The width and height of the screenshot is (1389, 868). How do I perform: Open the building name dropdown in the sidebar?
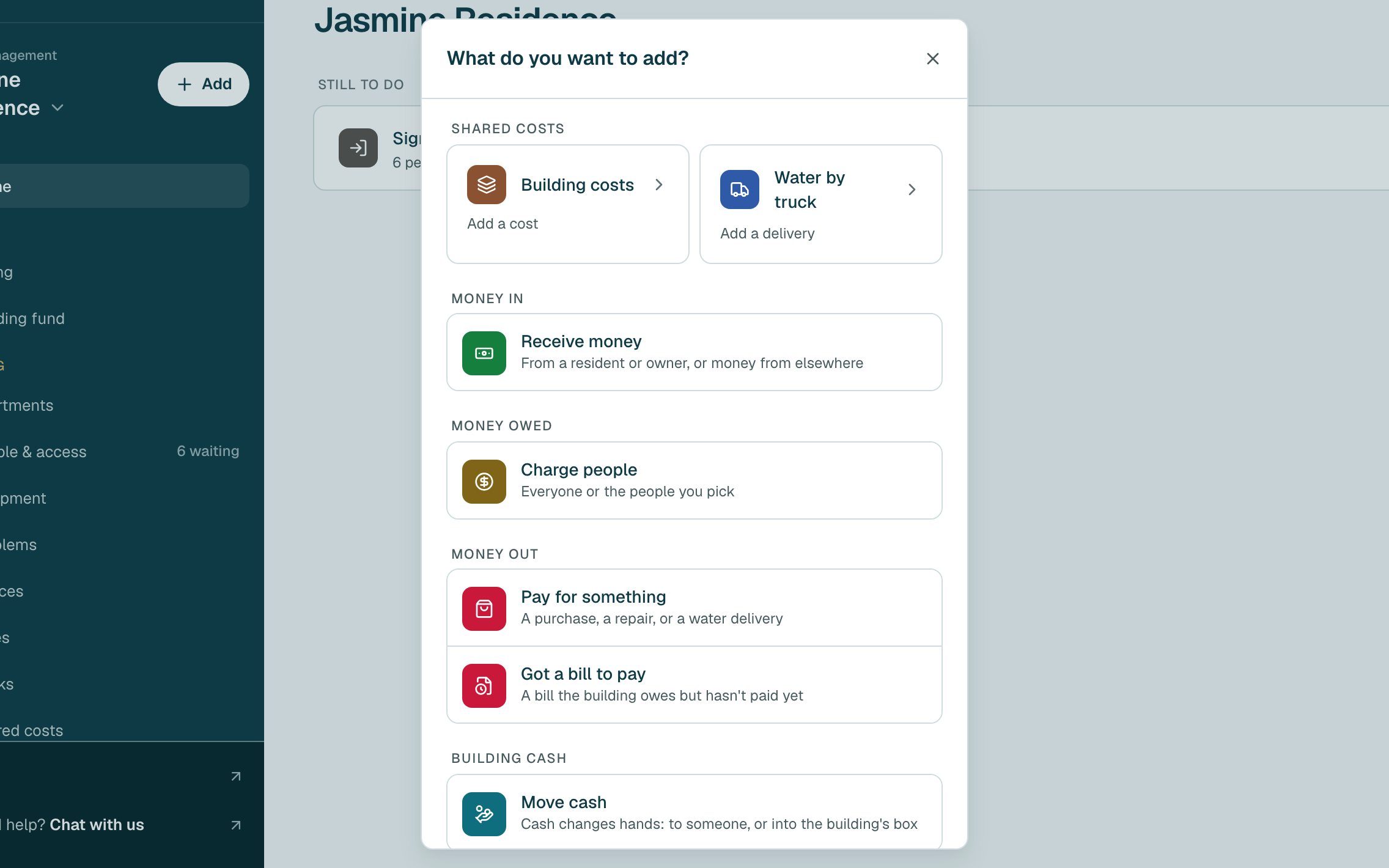[57, 108]
